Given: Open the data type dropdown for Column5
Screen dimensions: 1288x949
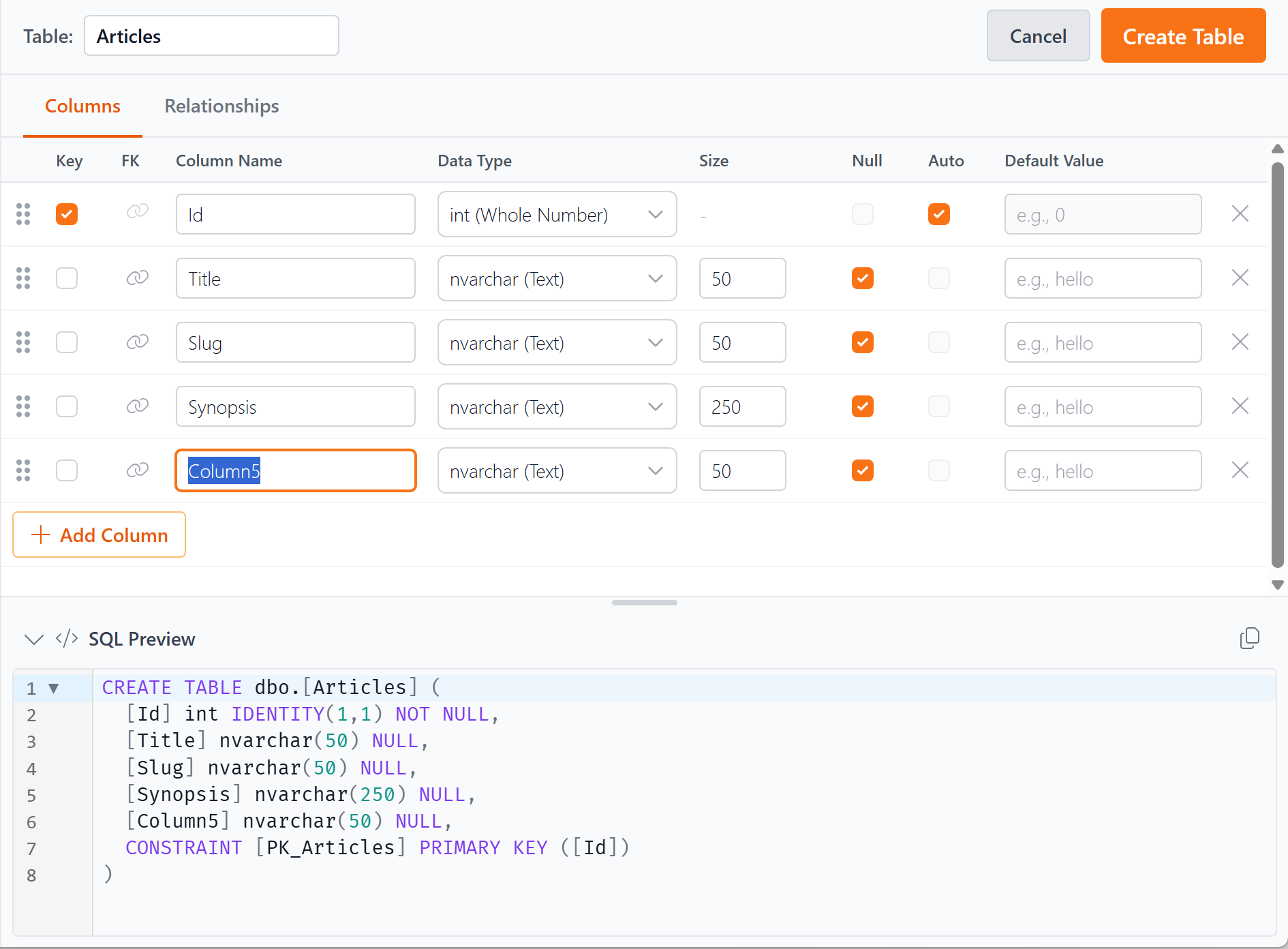Looking at the screenshot, I should (x=557, y=470).
